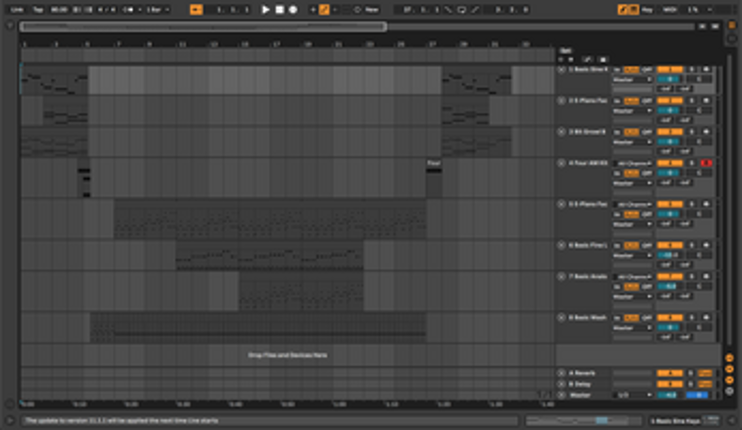The height and width of the screenshot is (430, 742).
Task: Toggle the Automation Arm button
Action: point(324,9)
